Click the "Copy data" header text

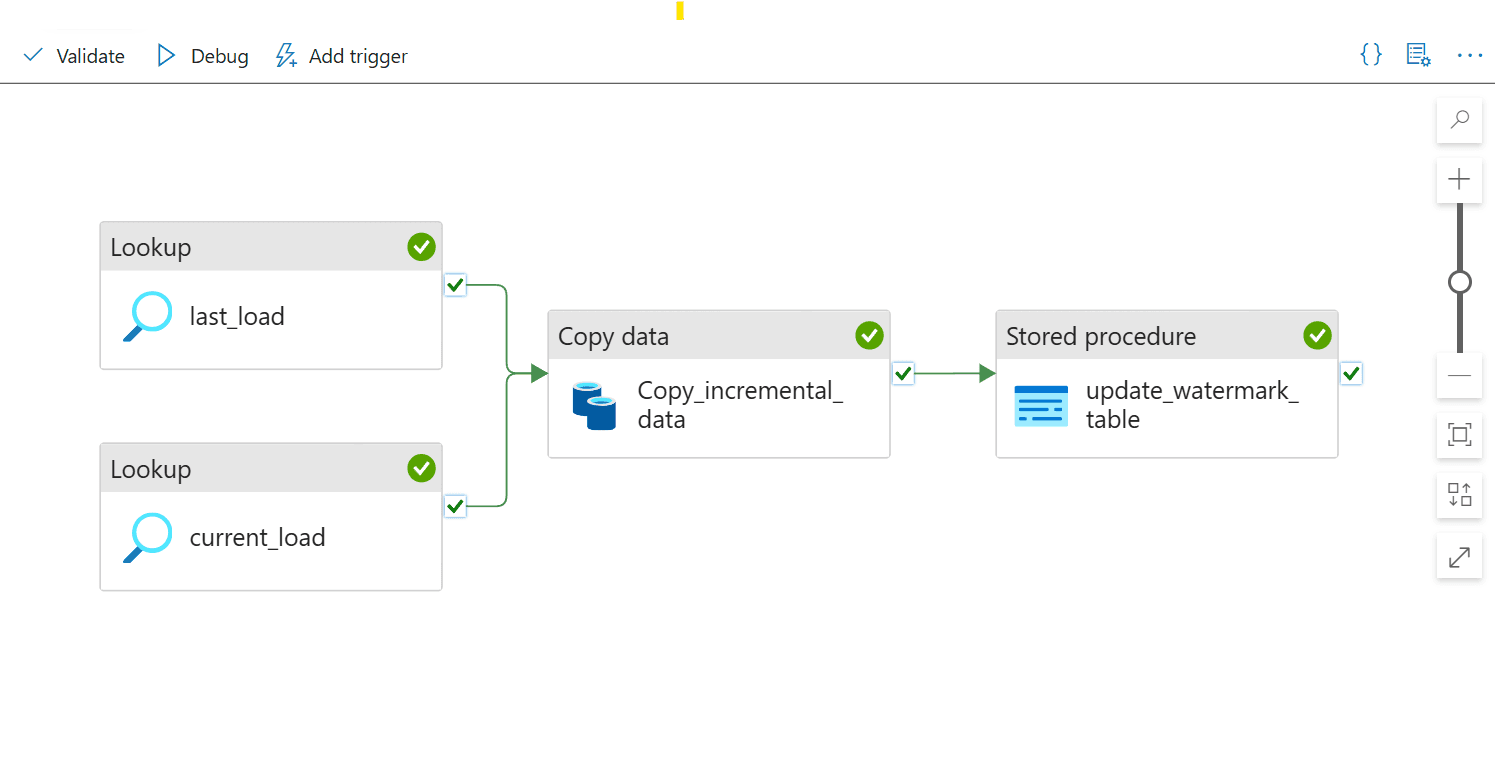pos(613,336)
